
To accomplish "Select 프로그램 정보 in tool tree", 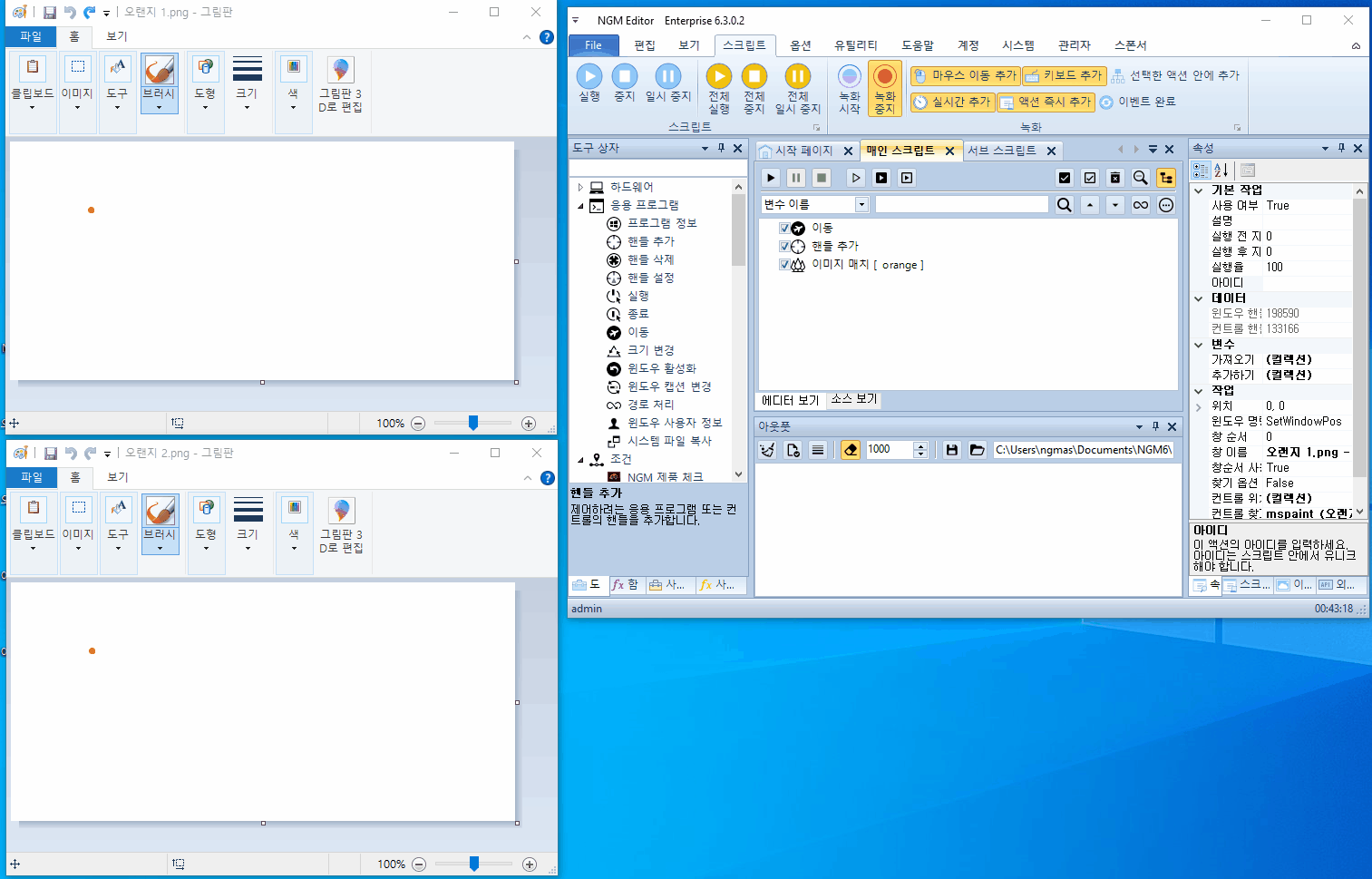I will [662, 223].
